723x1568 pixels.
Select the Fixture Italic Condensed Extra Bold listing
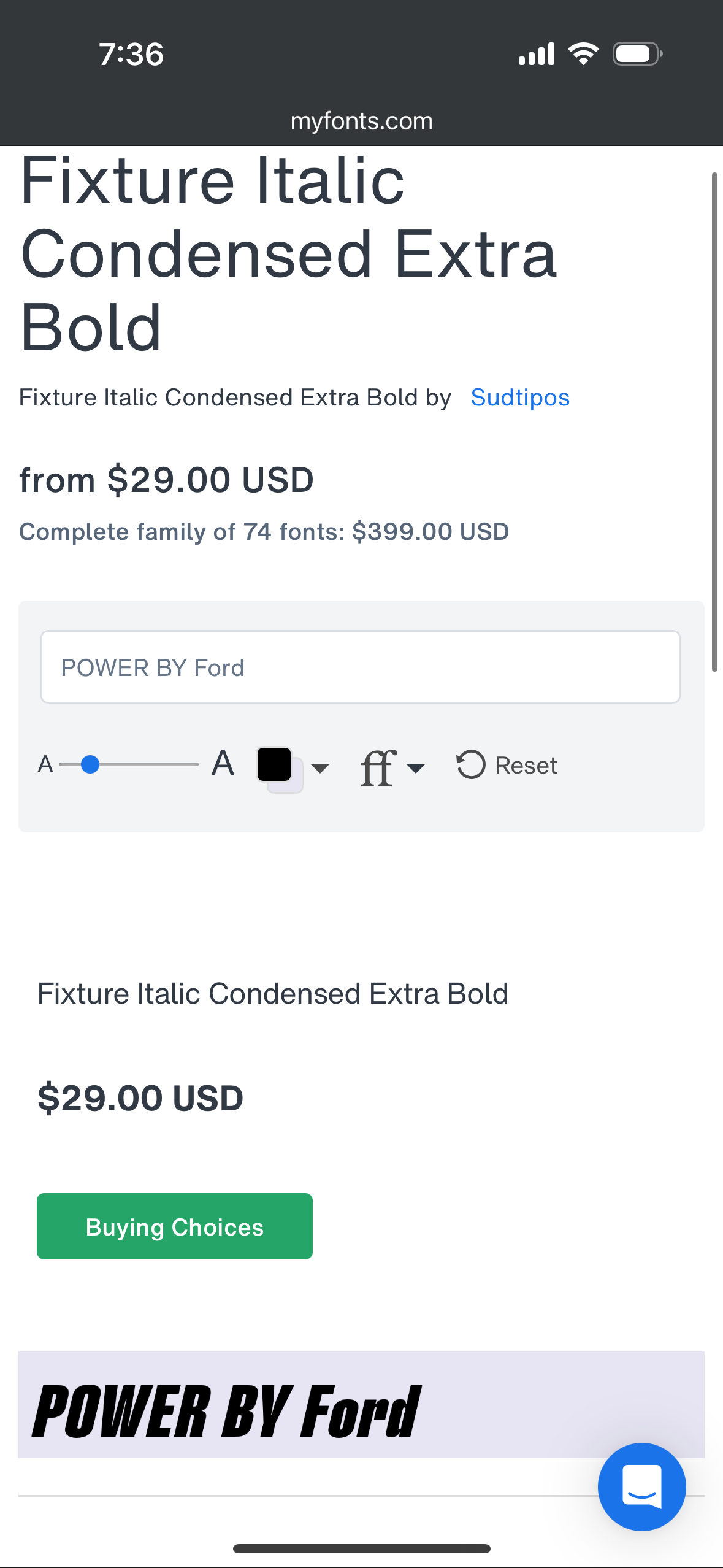[274, 993]
